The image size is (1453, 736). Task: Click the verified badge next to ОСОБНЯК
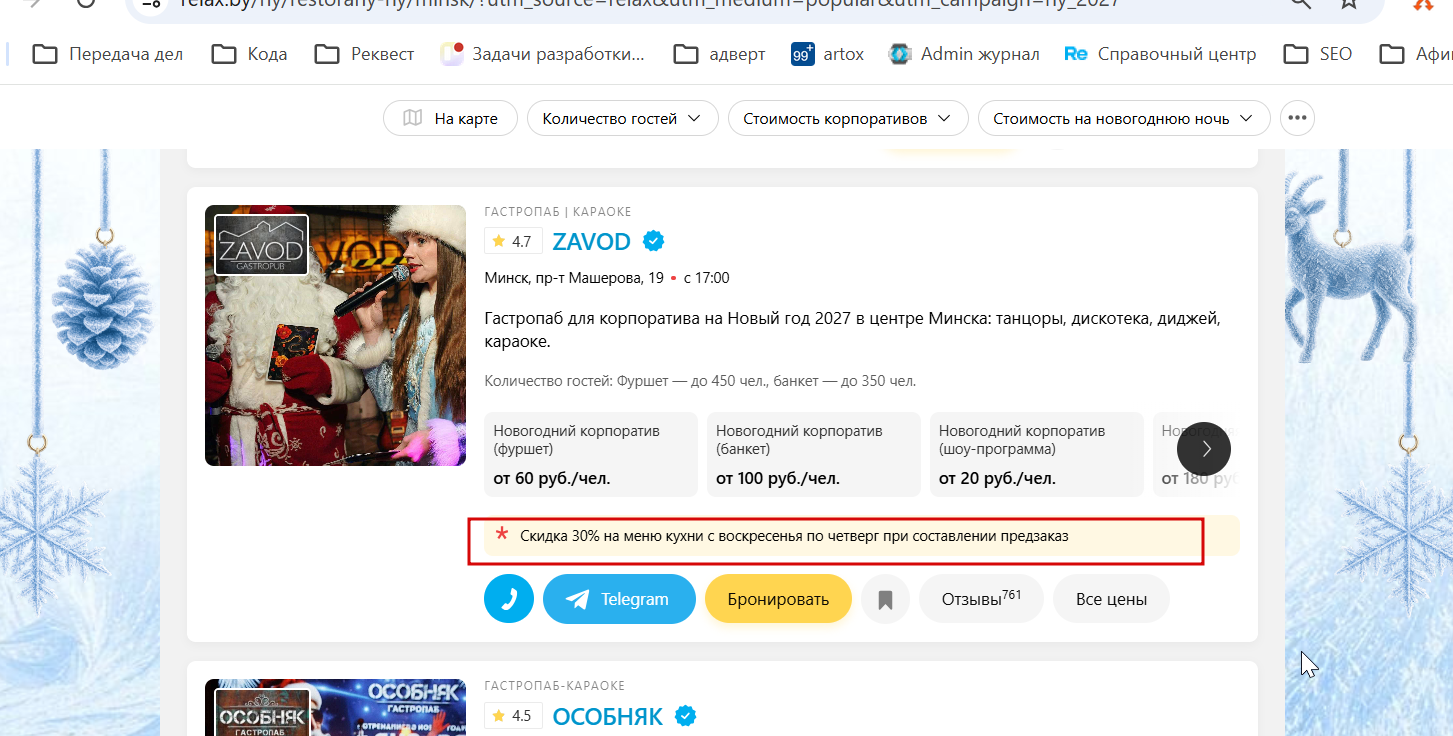tap(686, 716)
